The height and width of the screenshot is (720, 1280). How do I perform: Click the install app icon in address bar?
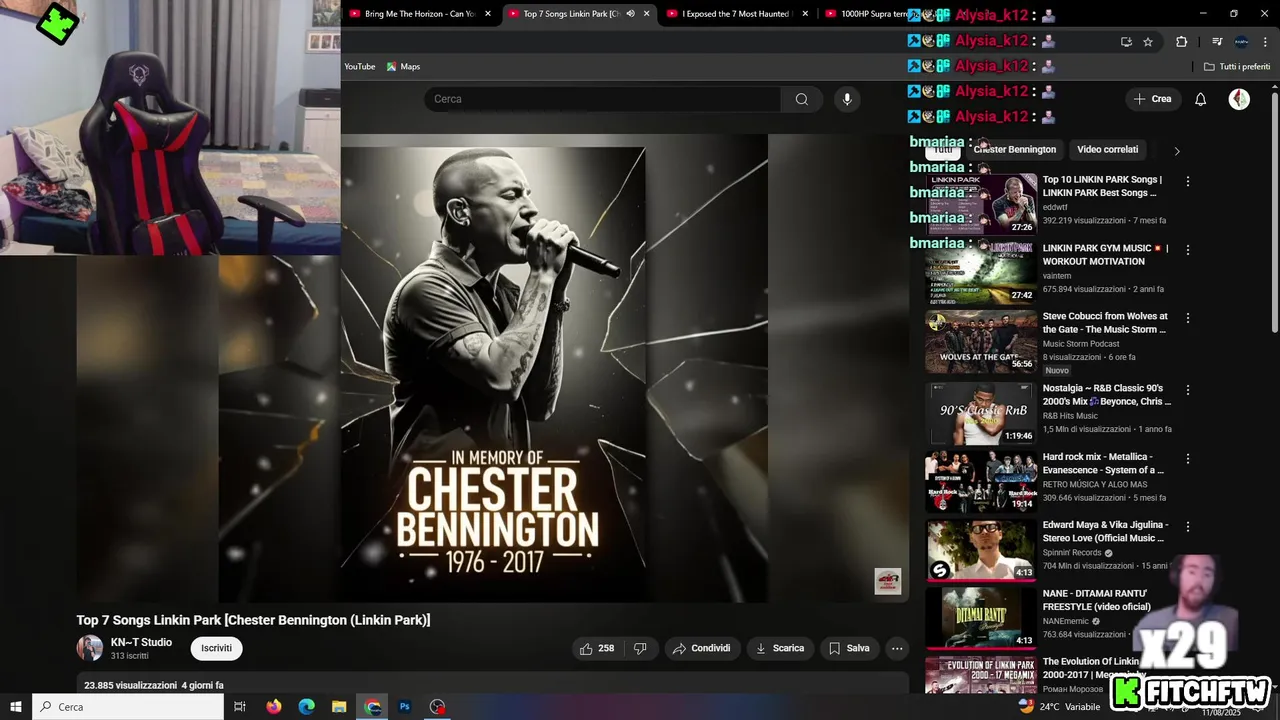[x=1126, y=42]
